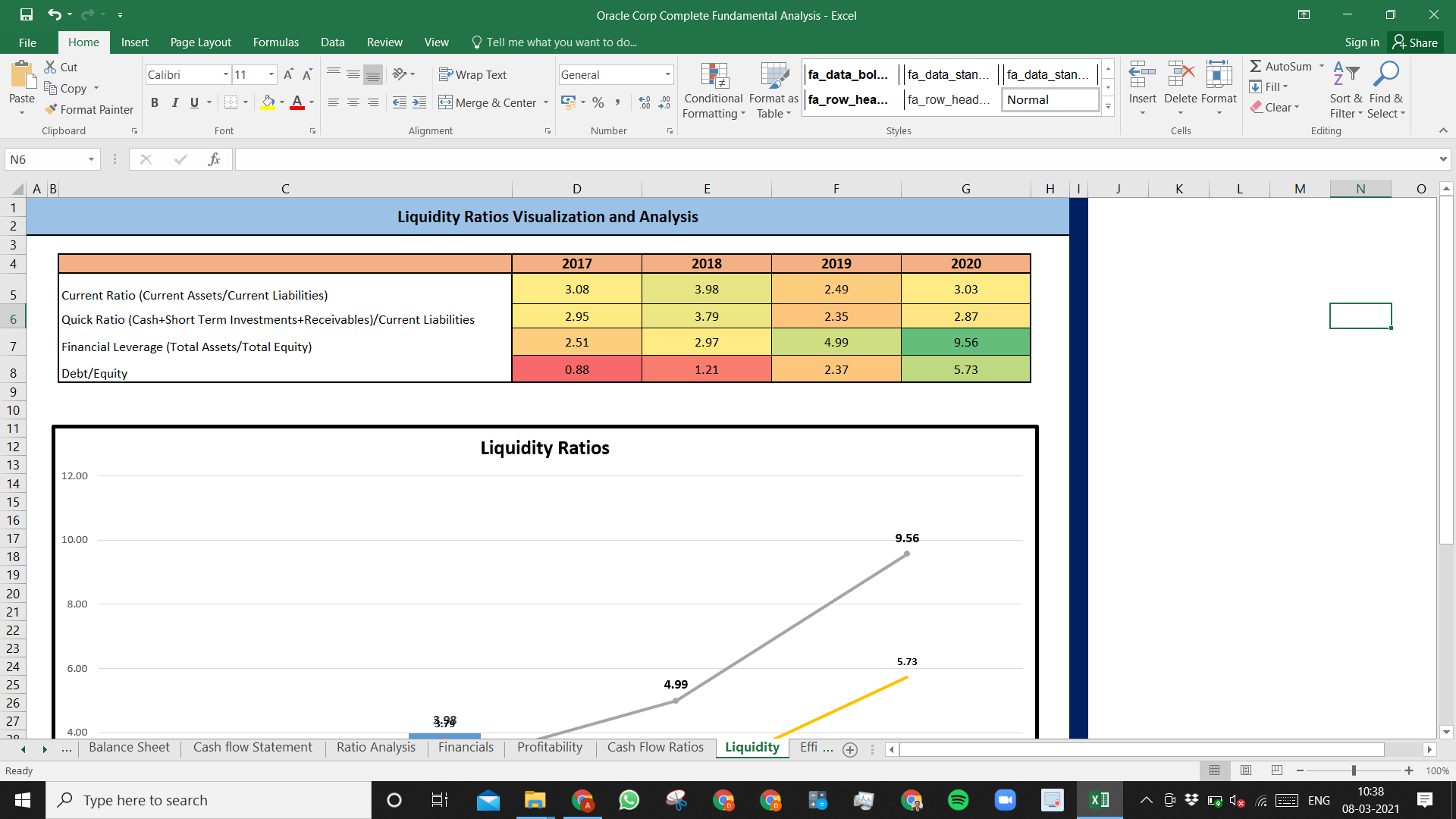Screen dimensions: 1456x819
Task: Apply the Normal cell style
Action: (x=1050, y=99)
